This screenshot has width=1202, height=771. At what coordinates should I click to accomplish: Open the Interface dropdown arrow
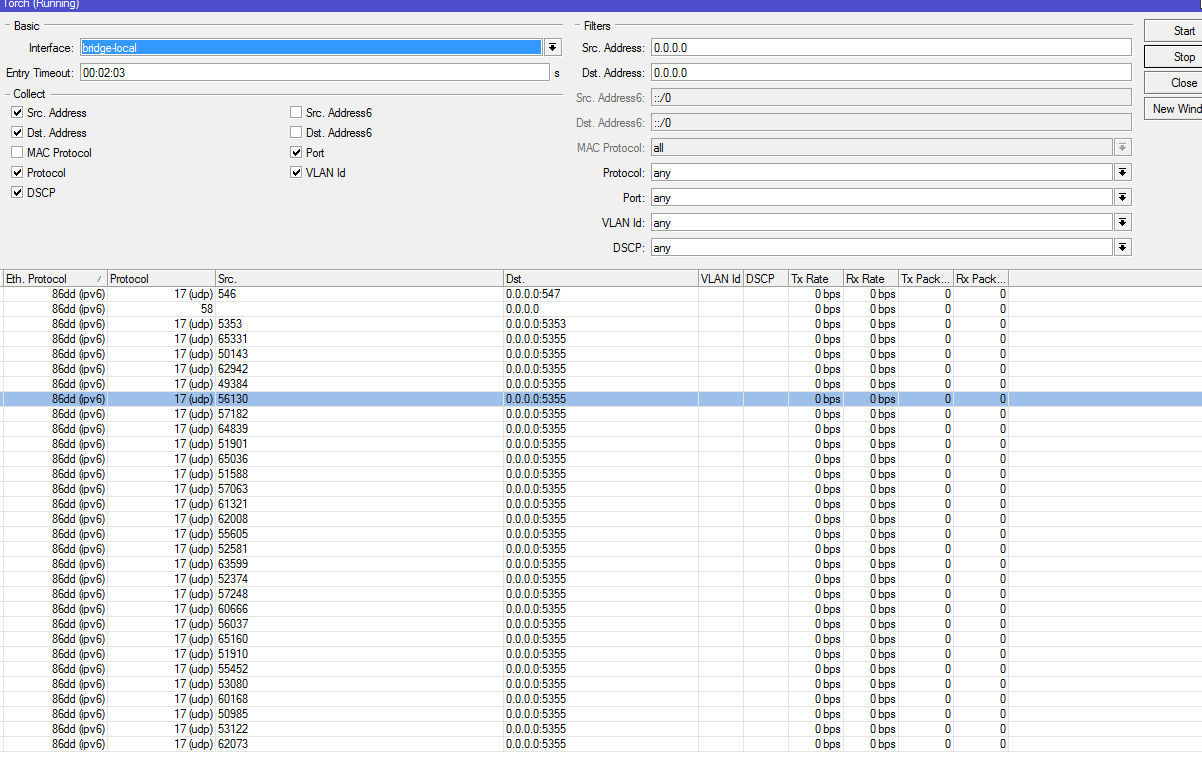tap(553, 48)
